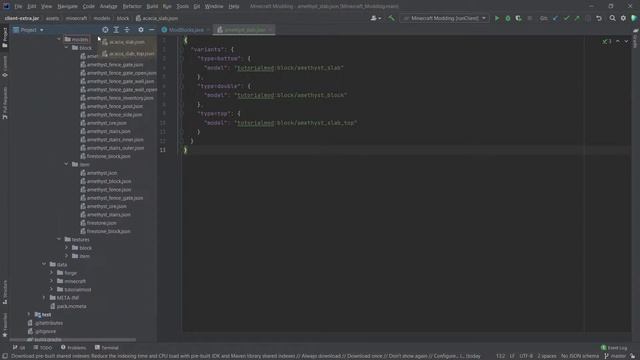Open the Project view selector dropdown
This screenshot has height=360, width=640.
pyautogui.click(x=28, y=30)
